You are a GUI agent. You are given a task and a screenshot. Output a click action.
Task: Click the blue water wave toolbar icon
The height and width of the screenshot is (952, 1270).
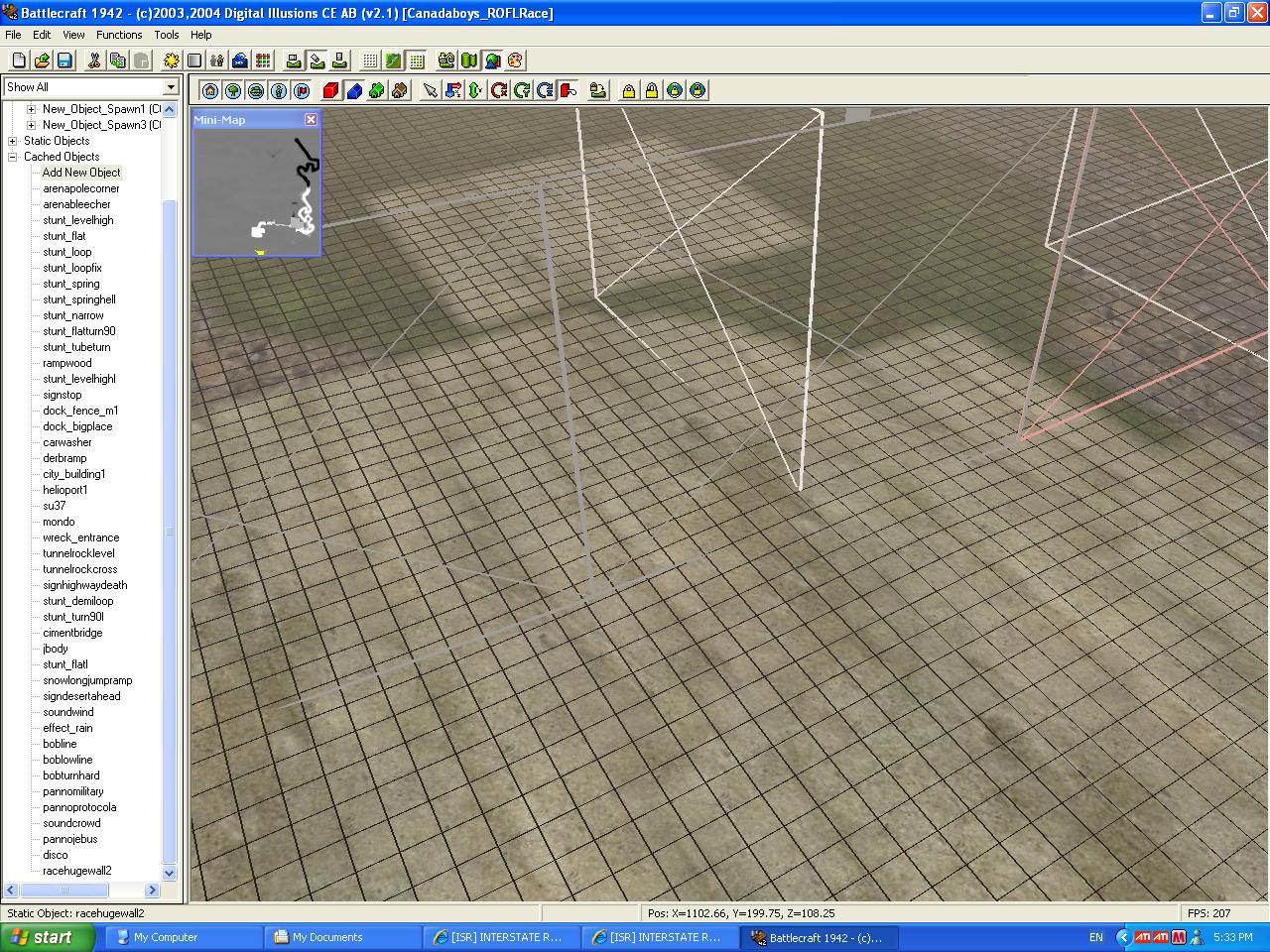240,60
